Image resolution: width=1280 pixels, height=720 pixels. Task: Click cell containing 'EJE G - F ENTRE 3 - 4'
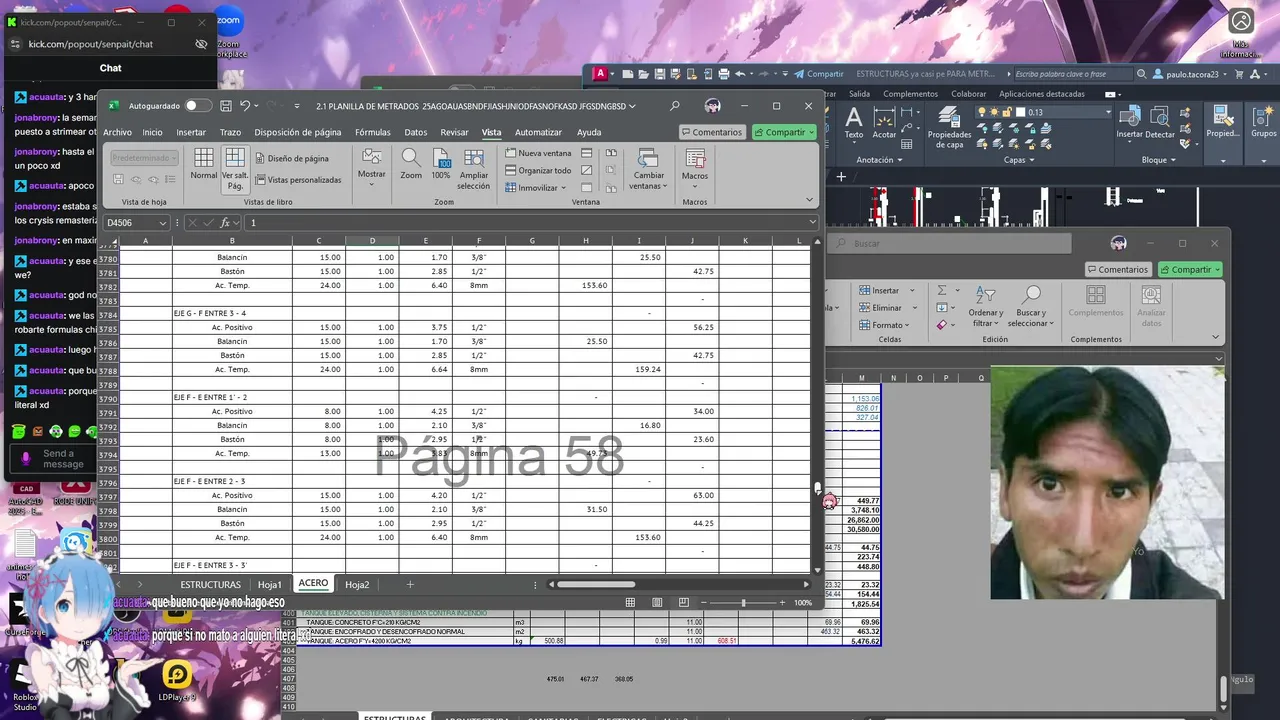[x=232, y=313]
